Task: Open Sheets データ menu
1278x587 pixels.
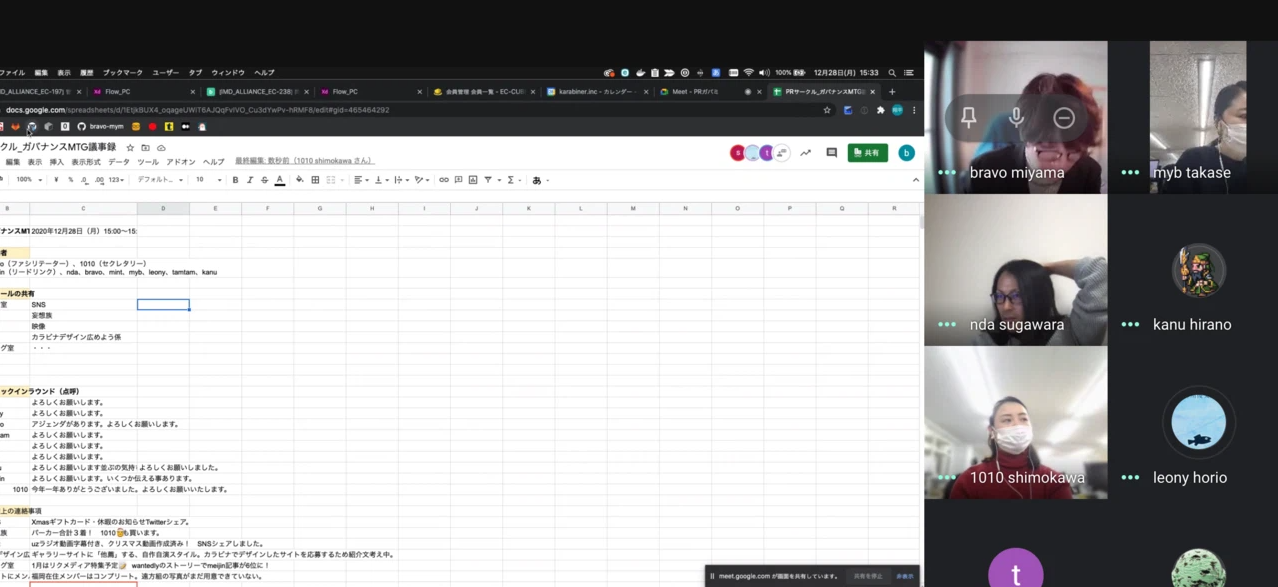Action: tap(119, 162)
